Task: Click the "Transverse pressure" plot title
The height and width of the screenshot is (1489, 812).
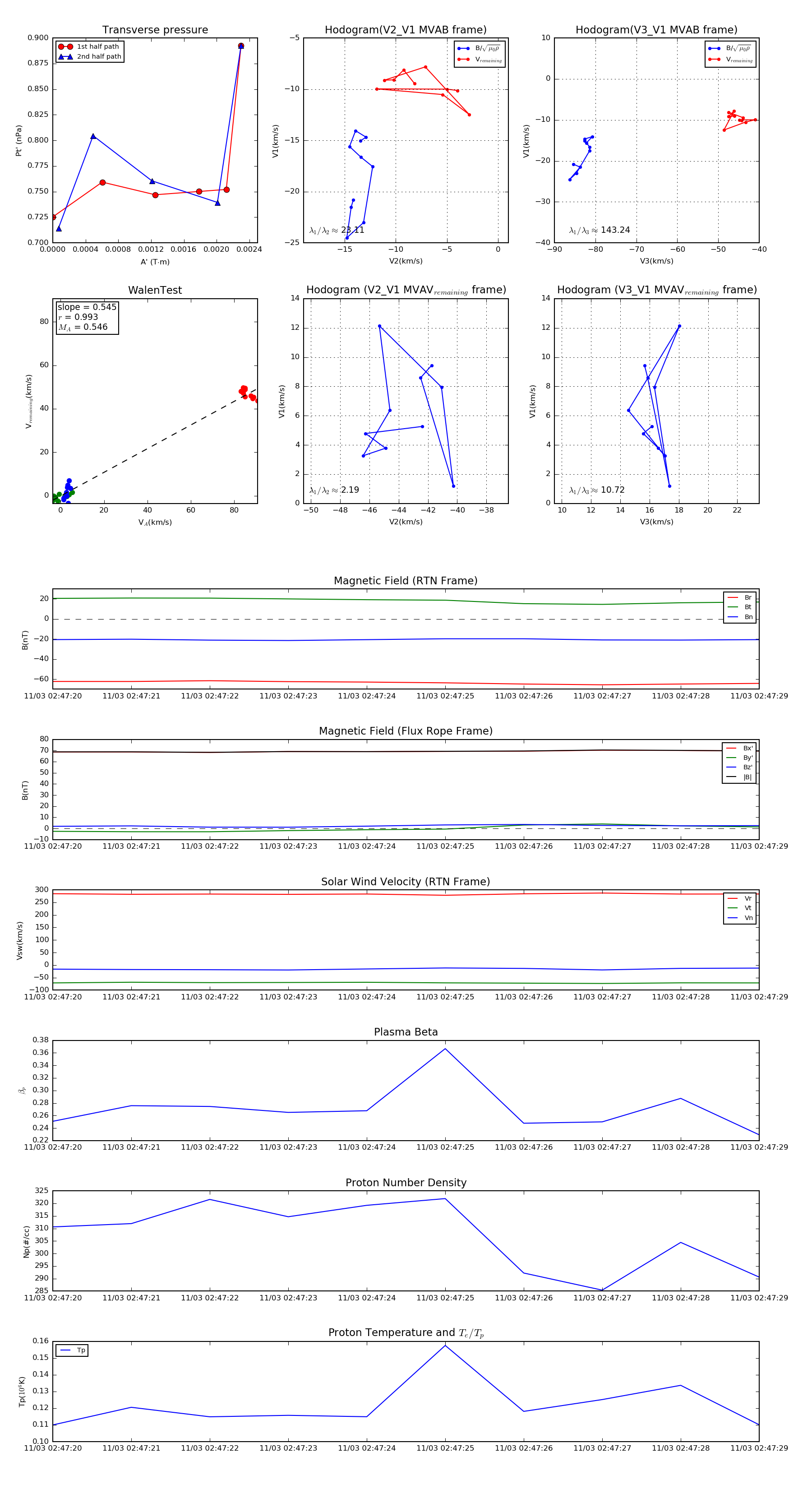Action: tap(155, 30)
